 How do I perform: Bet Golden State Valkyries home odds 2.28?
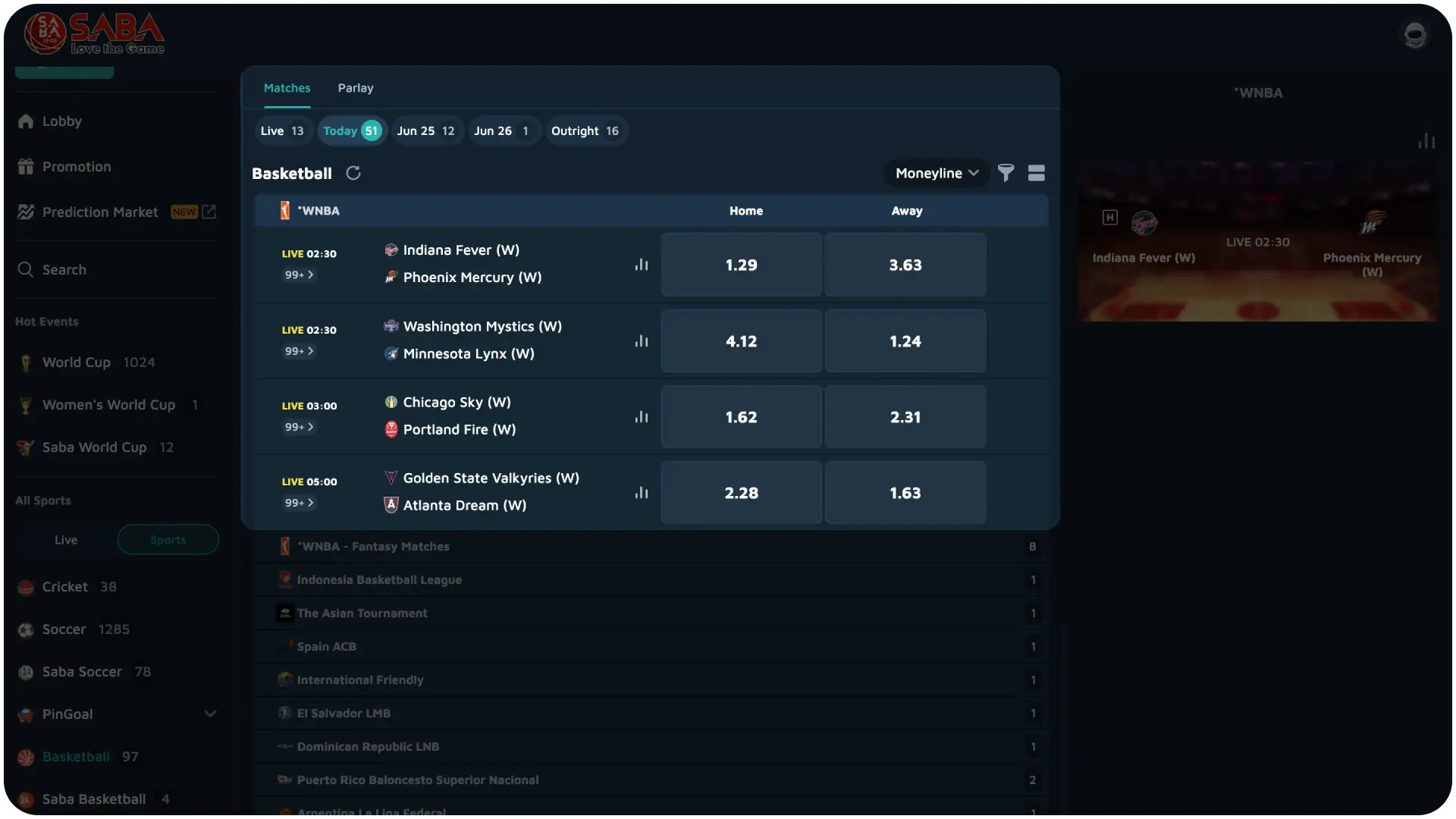[741, 493]
